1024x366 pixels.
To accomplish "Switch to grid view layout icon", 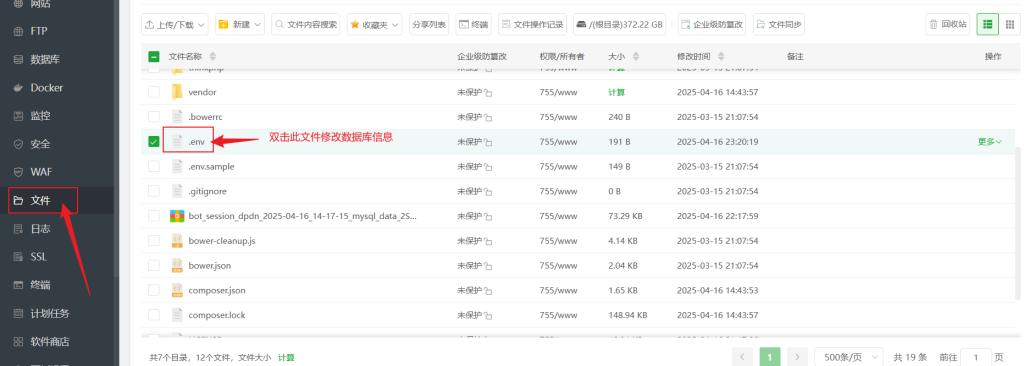I will pos(1010,24).
